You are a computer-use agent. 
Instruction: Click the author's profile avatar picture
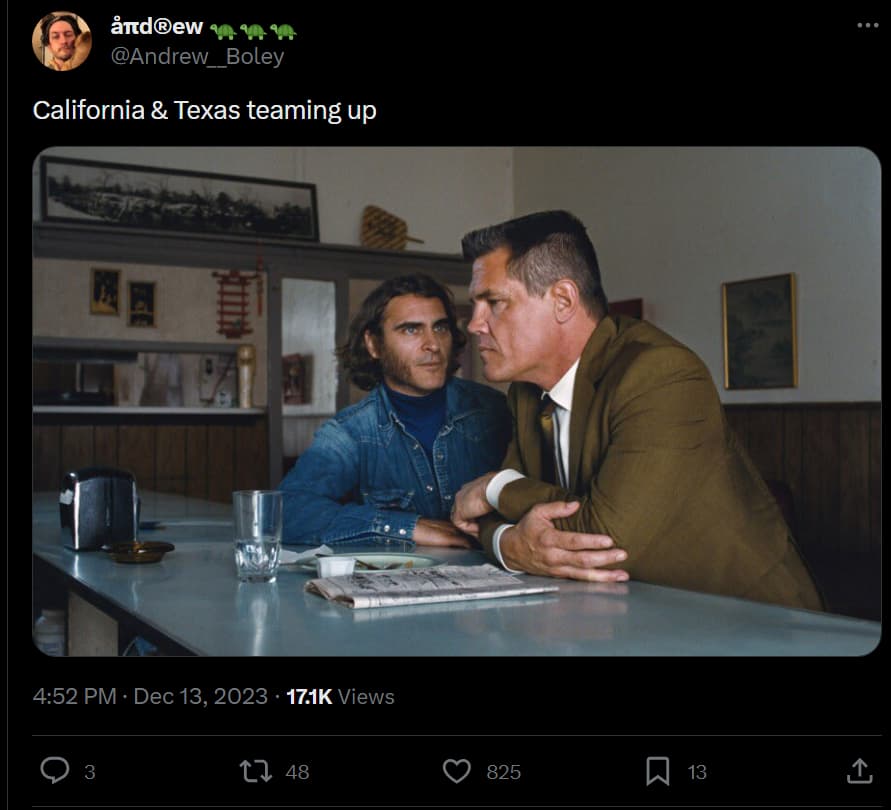click(62, 42)
